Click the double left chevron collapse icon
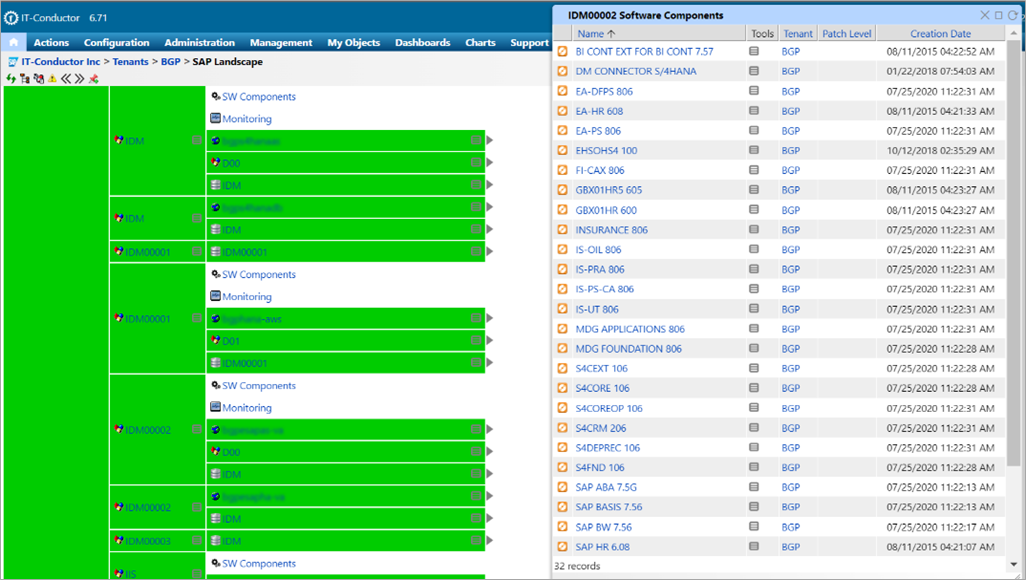The width and height of the screenshot is (1026, 580). pyautogui.click(x=66, y=78)
